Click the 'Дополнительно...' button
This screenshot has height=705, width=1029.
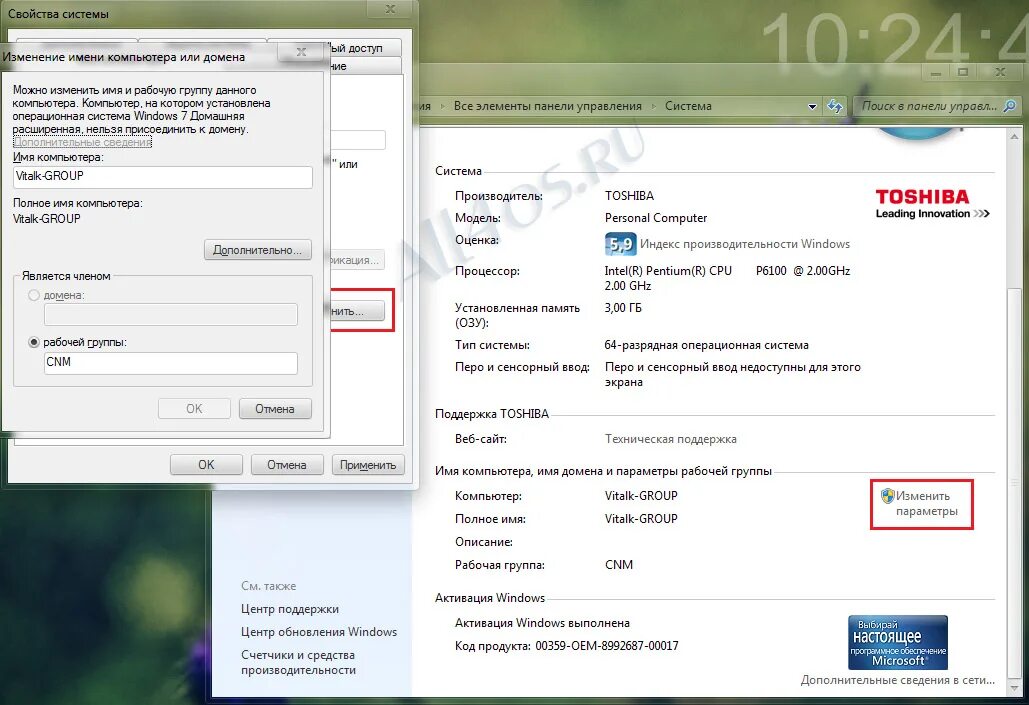click(258, 249)
